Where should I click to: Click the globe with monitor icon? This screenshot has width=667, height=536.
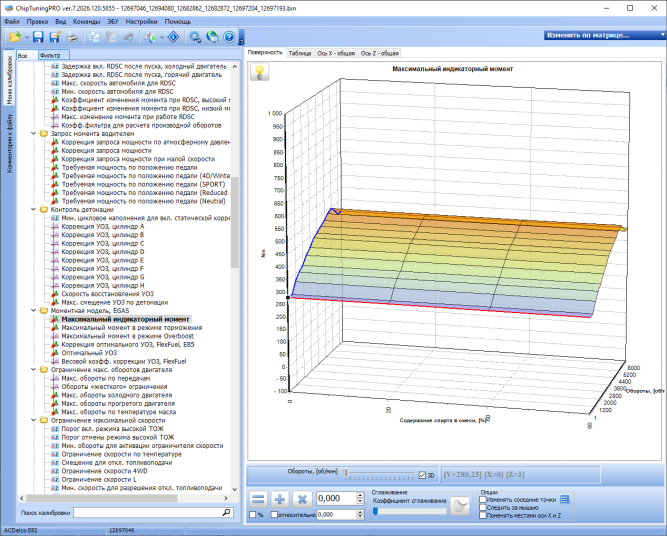click(212, 37)
